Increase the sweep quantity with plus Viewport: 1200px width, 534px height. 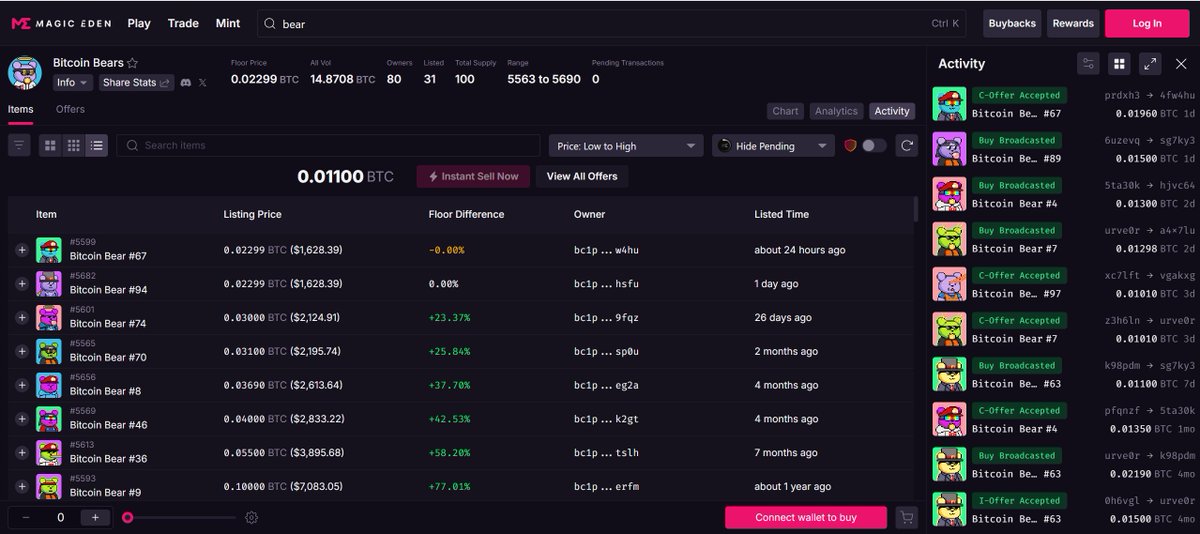click(95, 517)
